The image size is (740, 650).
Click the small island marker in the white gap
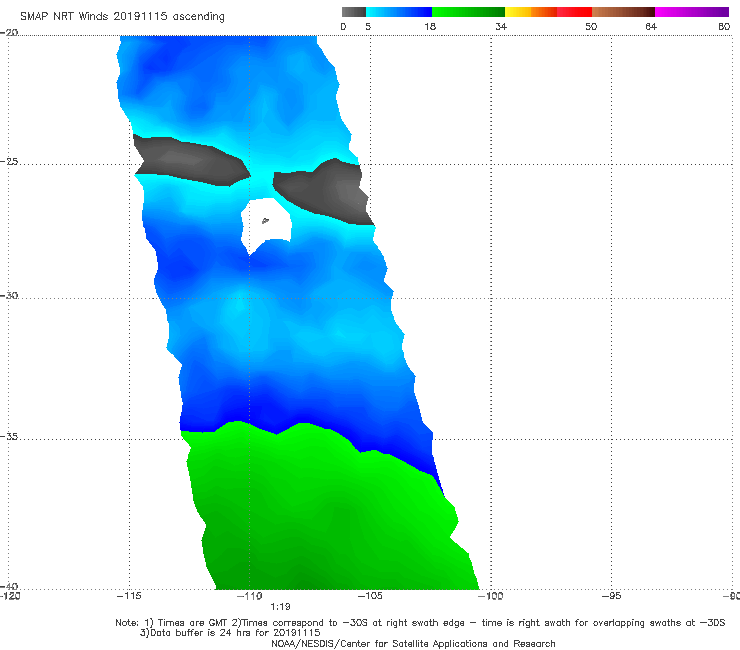pyautogui.click(x=265, y=220)
